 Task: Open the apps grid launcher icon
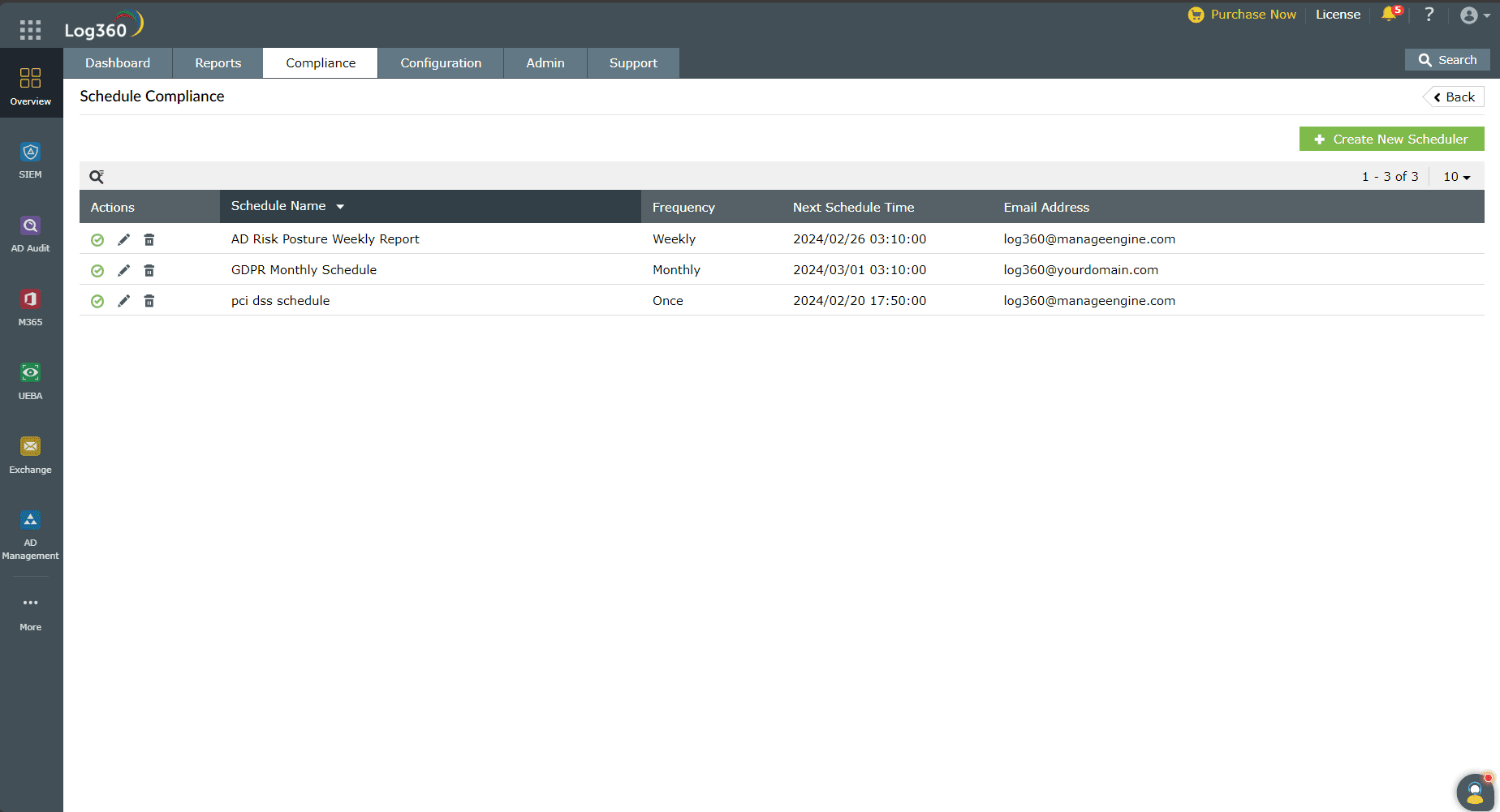coord(30,30)
